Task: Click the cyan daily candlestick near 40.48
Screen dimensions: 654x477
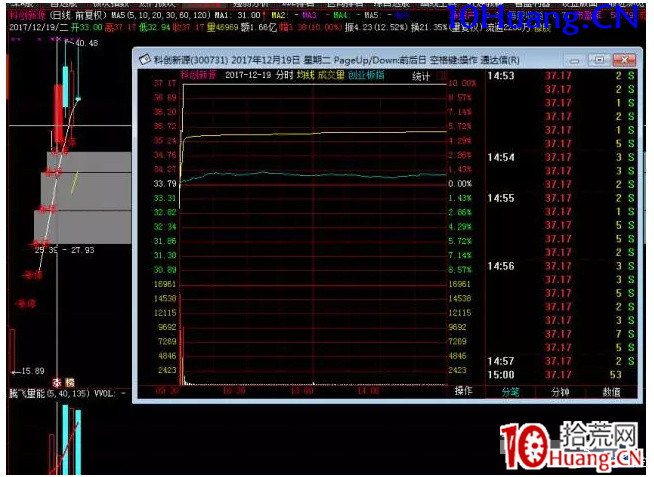Action: [65, 86]
